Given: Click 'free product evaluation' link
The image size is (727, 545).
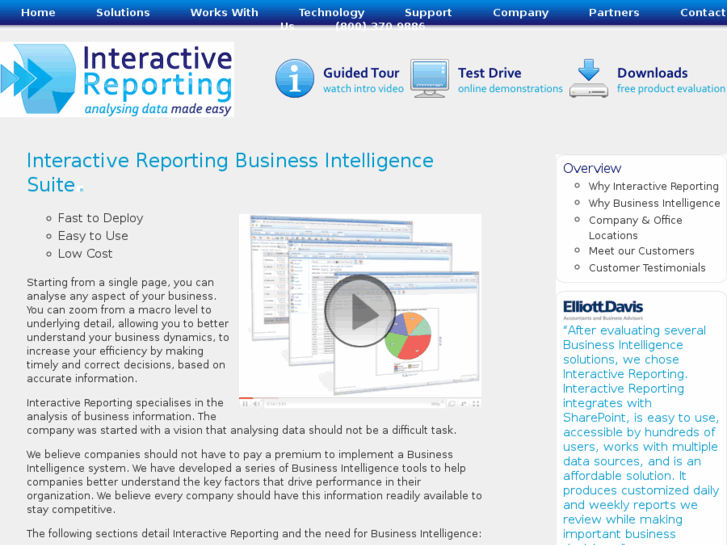Looking at the screenshot, I should click(x=671, y=89).
